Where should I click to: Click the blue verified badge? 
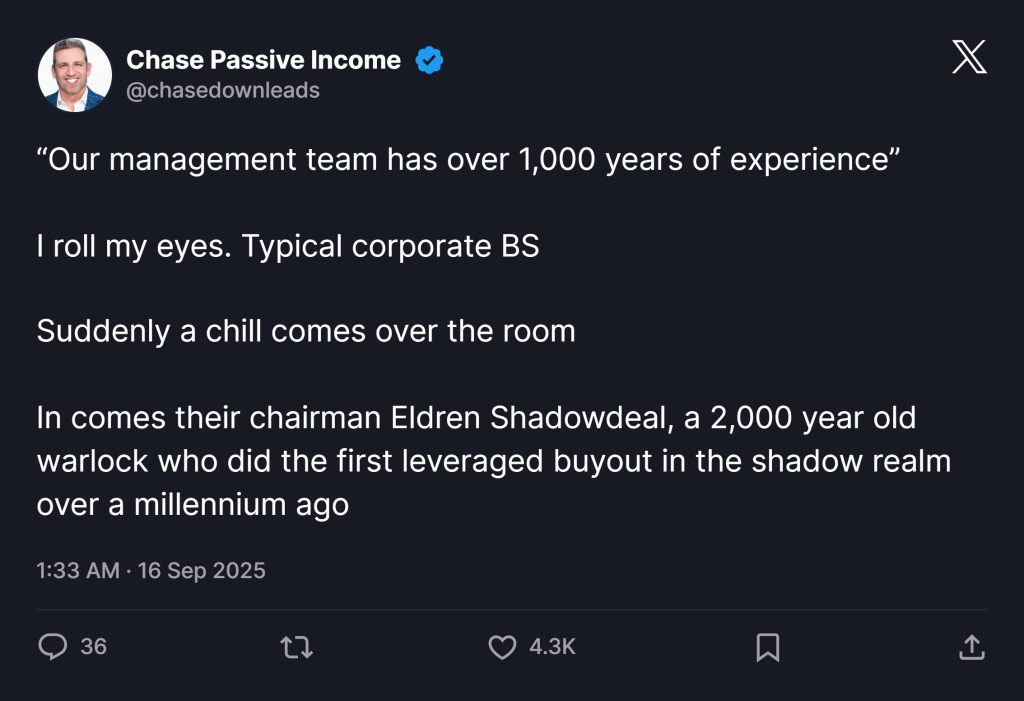point(430,61)
